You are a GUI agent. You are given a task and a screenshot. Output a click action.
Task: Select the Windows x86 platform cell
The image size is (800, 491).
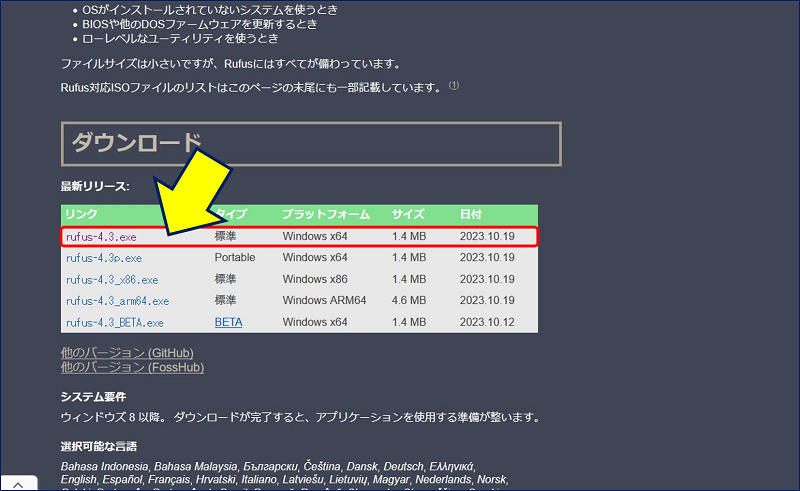[315, 279]
